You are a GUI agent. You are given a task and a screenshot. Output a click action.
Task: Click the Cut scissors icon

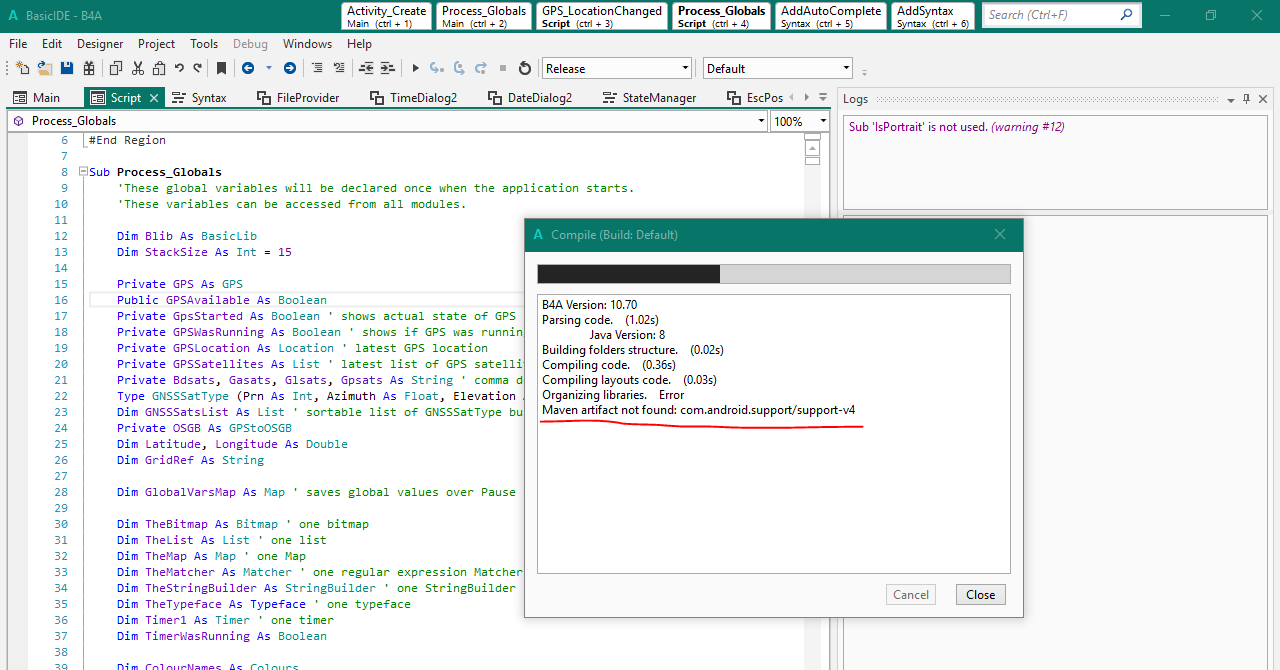[137, 69]
